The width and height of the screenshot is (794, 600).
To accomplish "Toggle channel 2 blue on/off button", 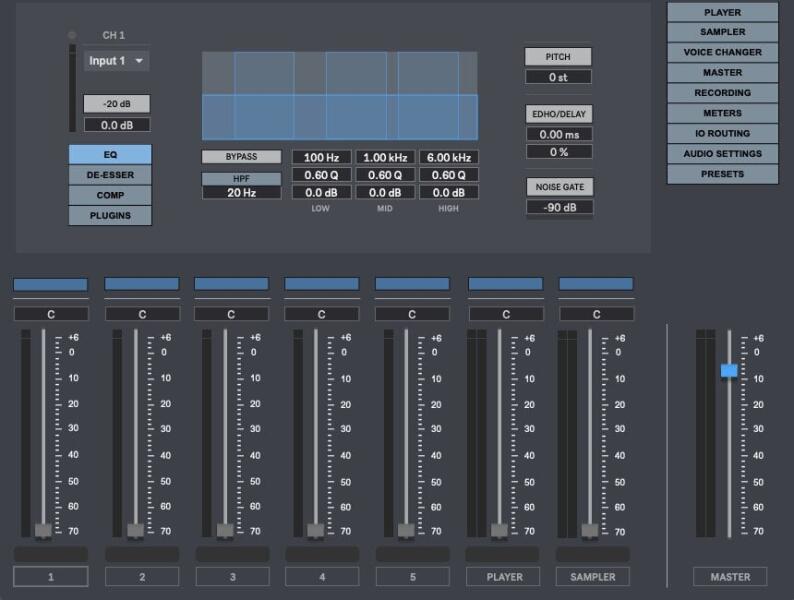I will click(x=142, y=284).
